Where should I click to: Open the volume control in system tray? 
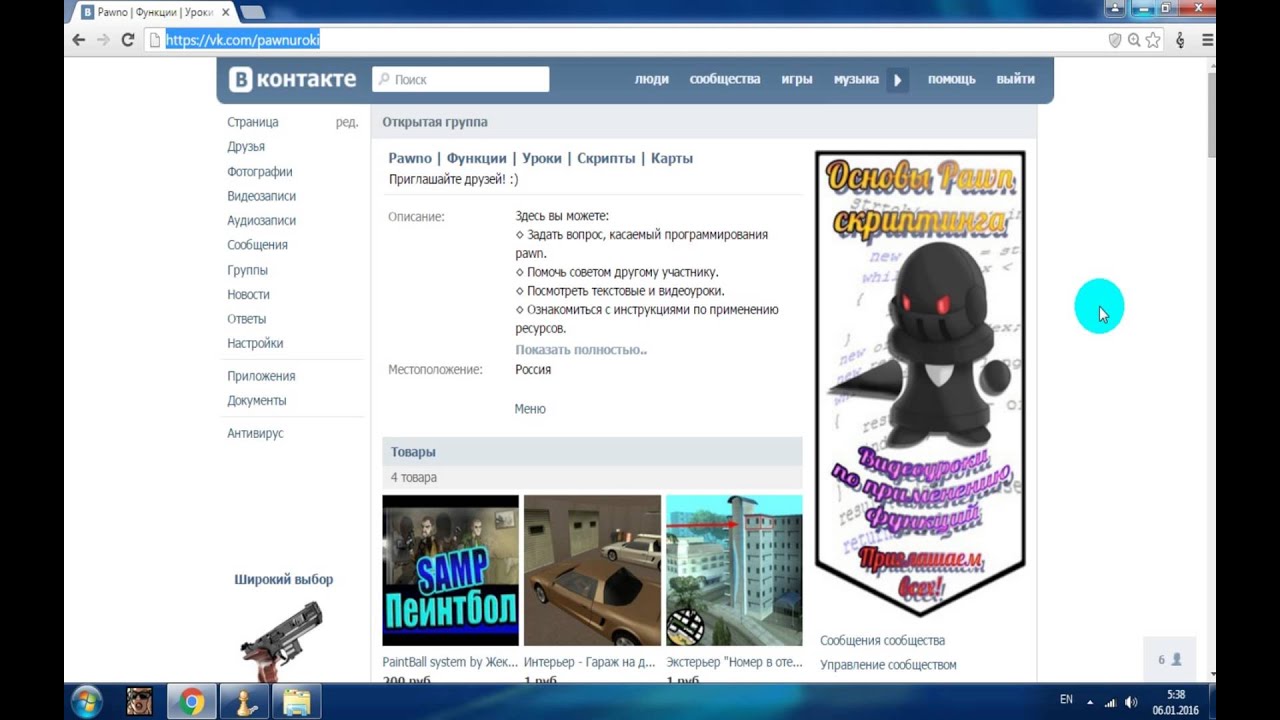[1130, 702]
